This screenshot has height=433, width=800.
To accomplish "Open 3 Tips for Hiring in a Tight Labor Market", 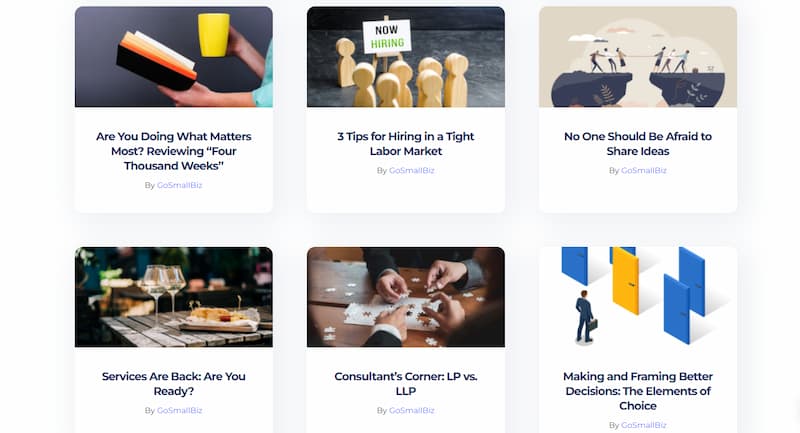I will (406, 144).
